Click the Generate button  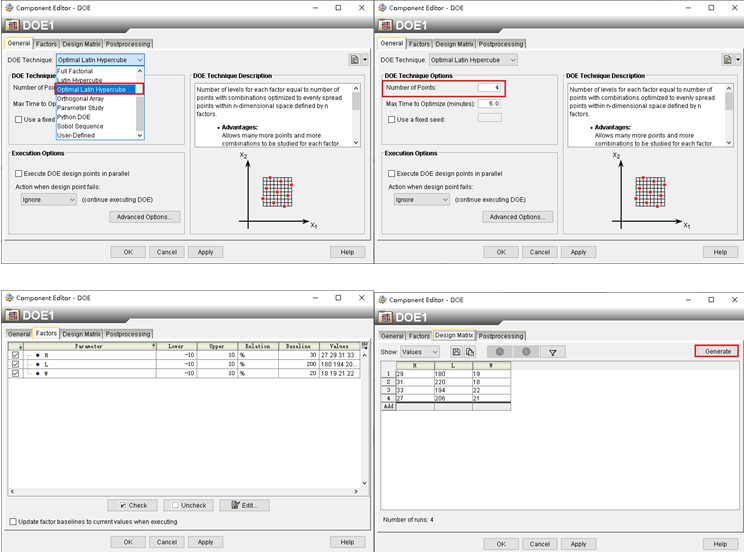click(717, 351)
